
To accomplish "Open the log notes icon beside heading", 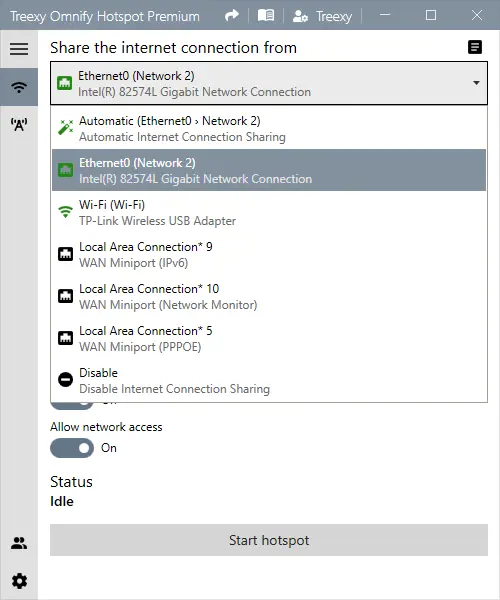I will pos(475,47).
